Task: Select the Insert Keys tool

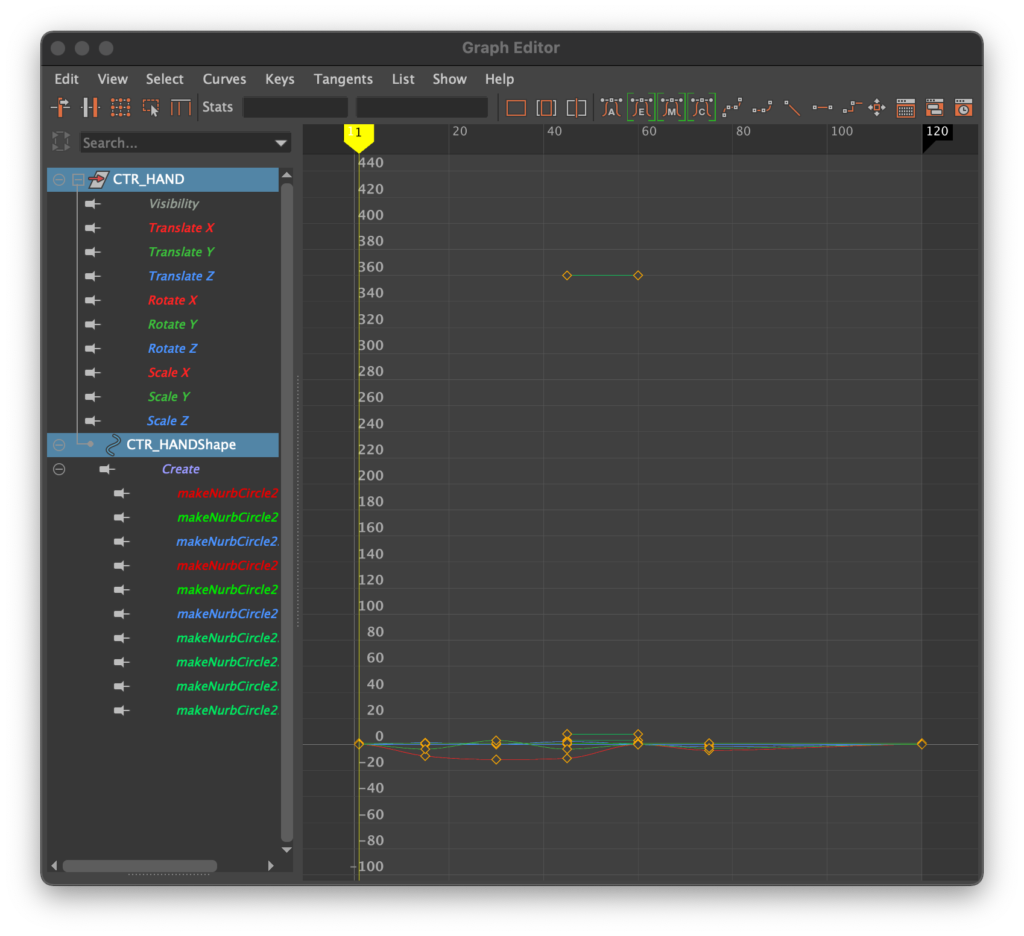Action: point(90,107)
